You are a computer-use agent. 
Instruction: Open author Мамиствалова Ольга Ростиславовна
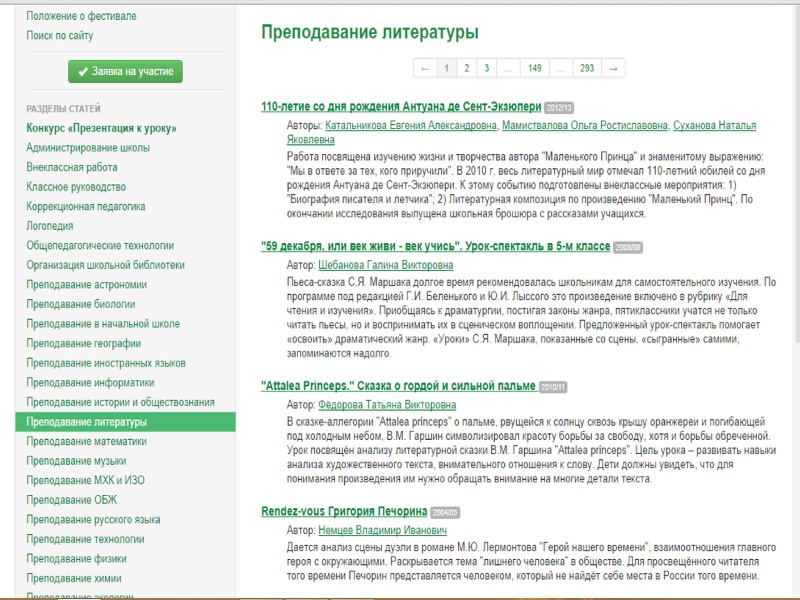click(x=585, y=126)
